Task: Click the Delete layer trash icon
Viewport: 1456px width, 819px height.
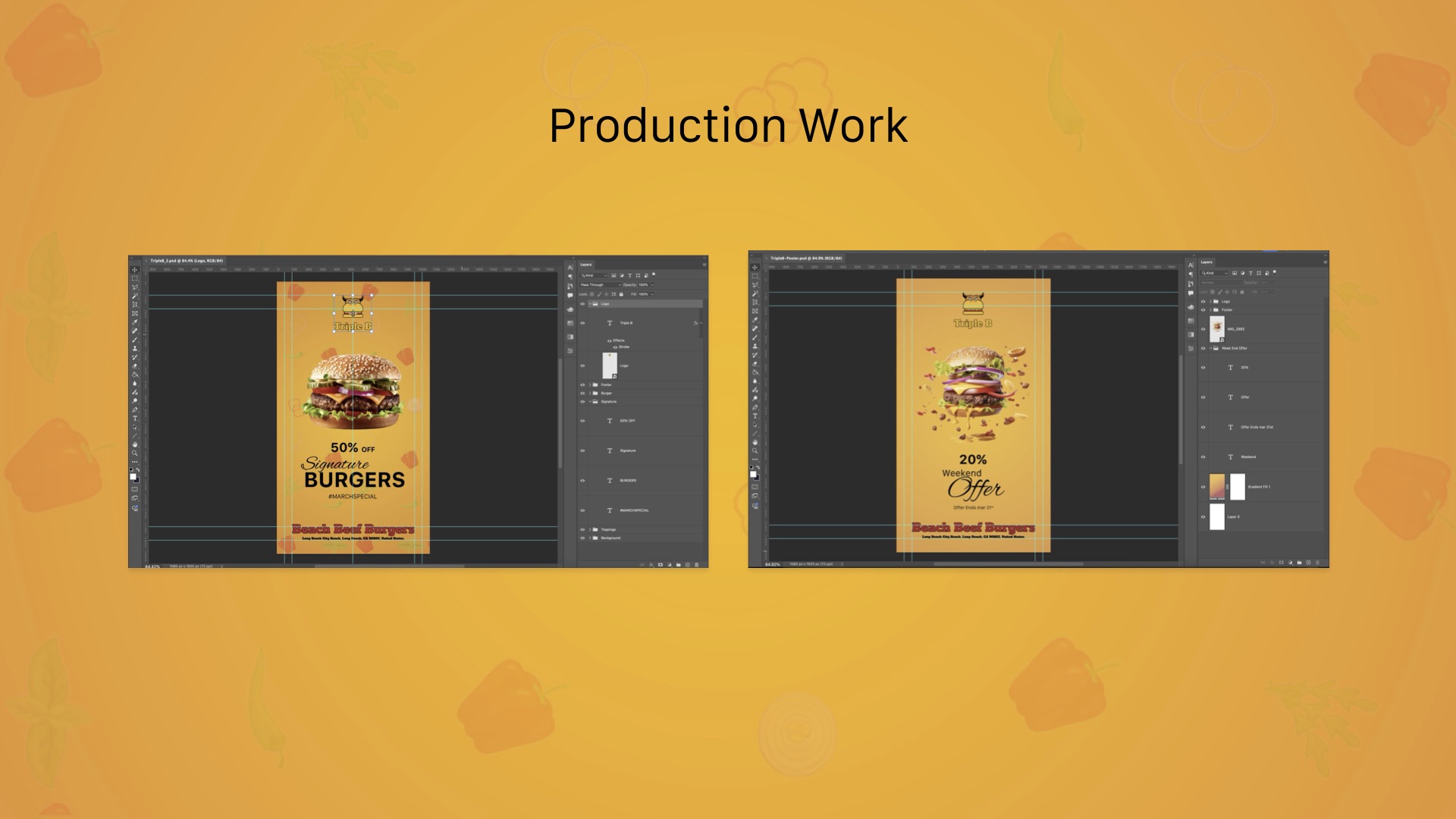Action: coord(696,564)
